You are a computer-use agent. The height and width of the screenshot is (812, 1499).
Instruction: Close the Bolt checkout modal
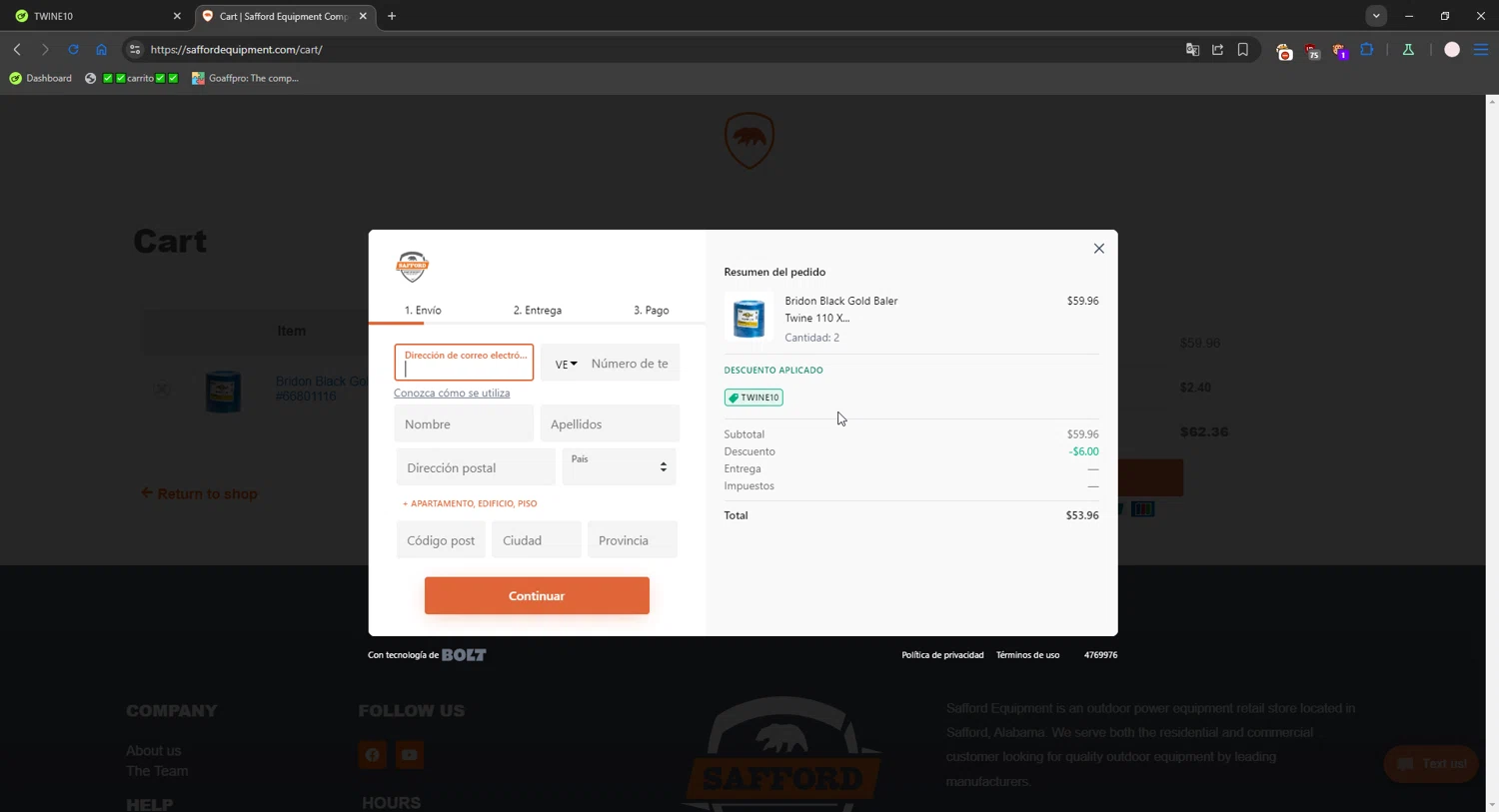click(1098, 249)
